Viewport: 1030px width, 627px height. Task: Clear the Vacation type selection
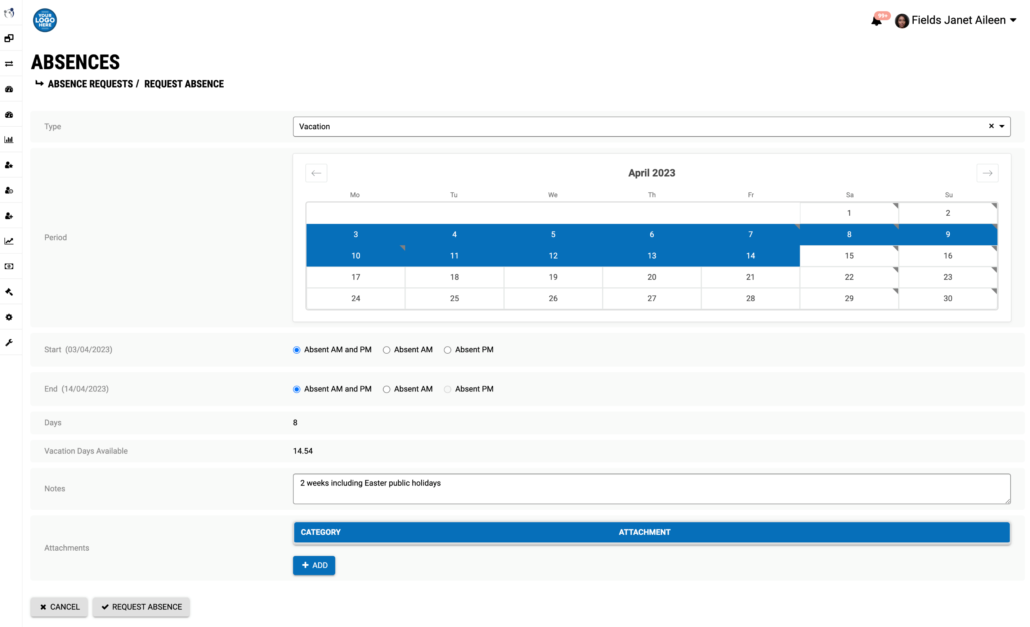click(x=991, y=126)
